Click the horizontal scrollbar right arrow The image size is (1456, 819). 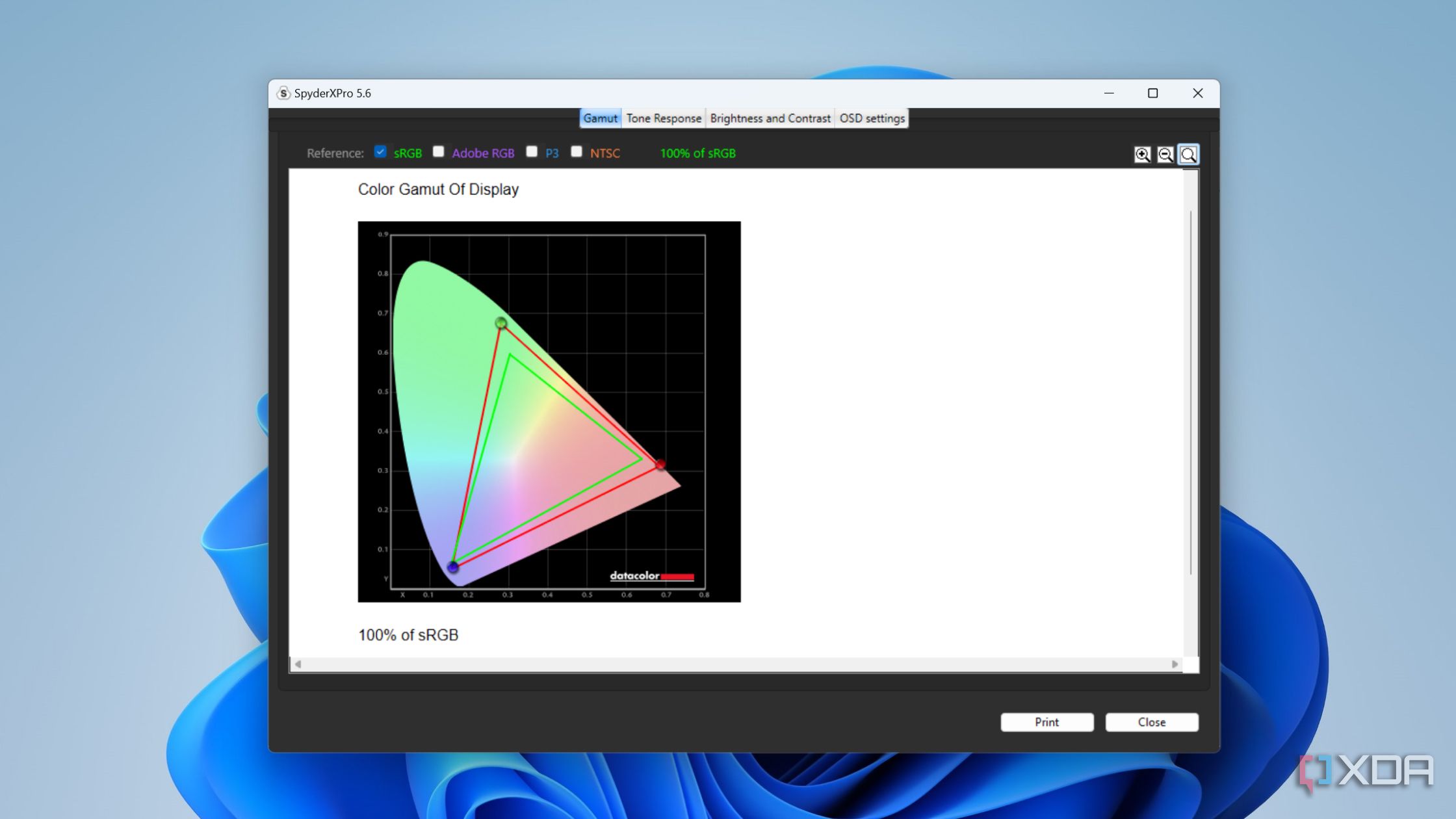[1175, 664]
